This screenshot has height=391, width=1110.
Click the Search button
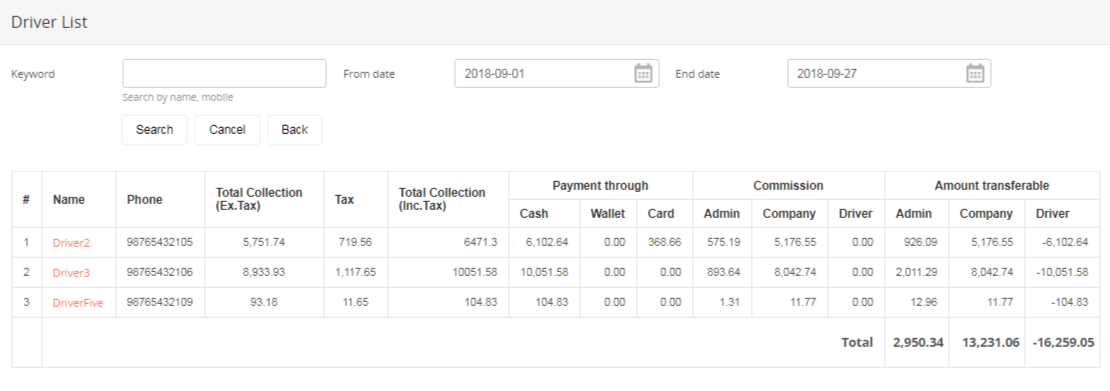[154, 130]
